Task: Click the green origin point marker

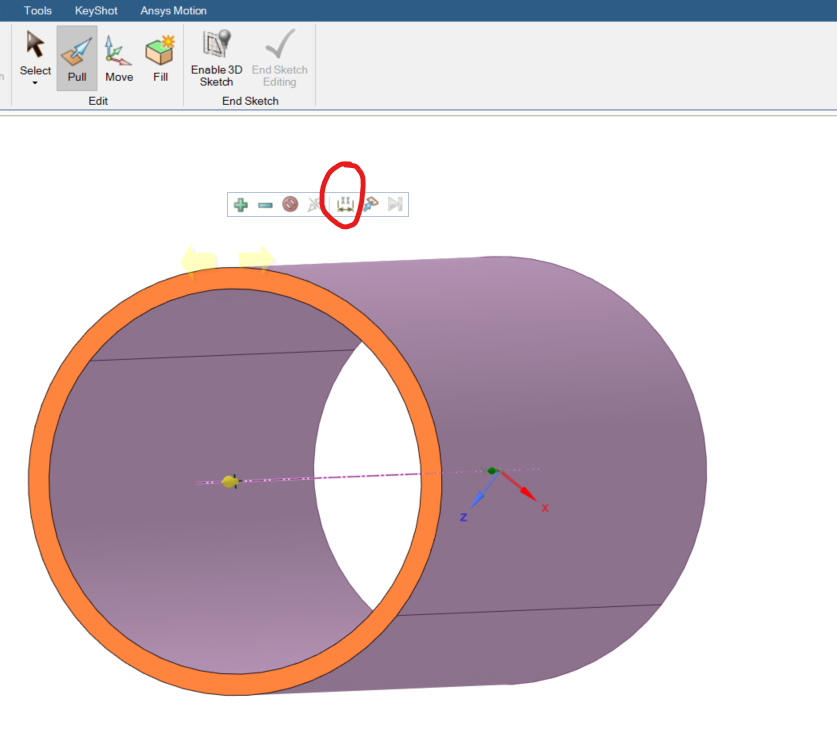Action: [x=492, y=471]
